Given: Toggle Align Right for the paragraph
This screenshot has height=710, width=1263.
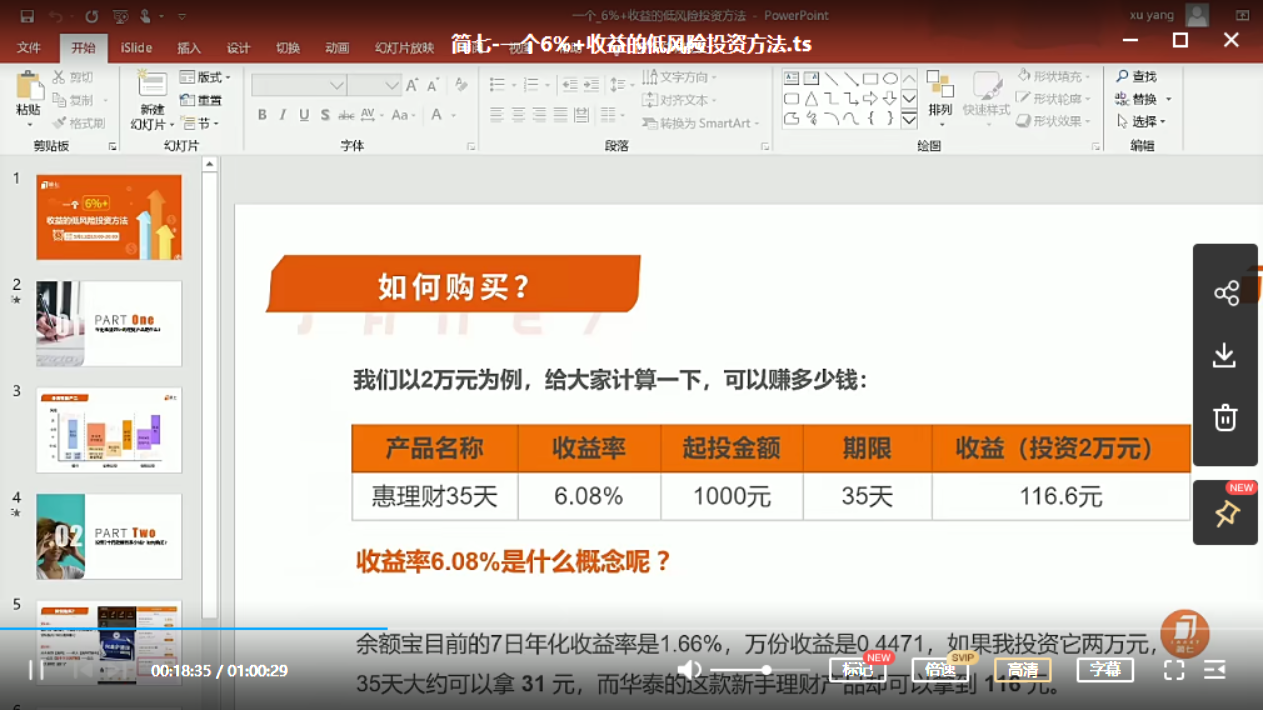Looking at the screenshot, I should tap(539, 116).
